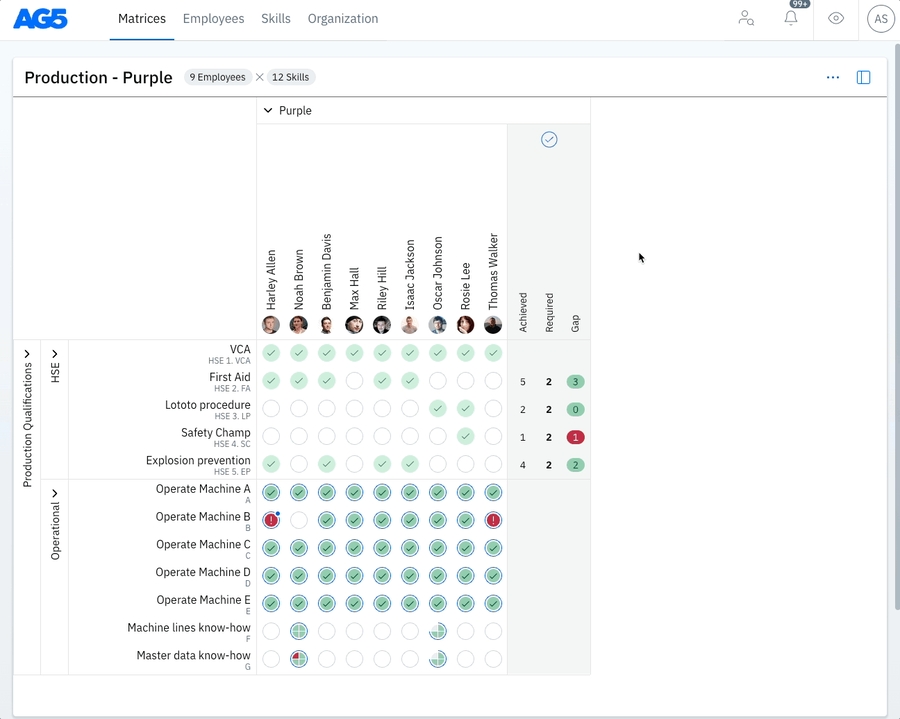Collapse the Purple group chevron
This screenshot has width=900, height=719.
click(268, 111)
